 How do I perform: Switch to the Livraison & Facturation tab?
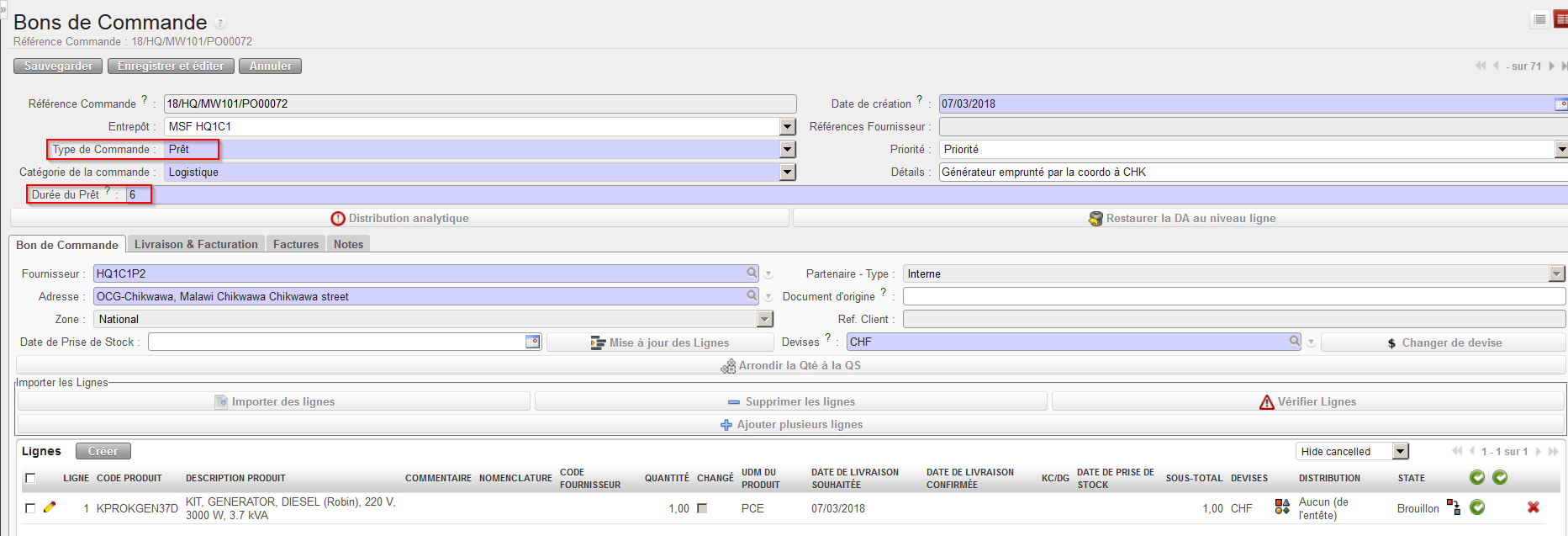pos(196,244)
